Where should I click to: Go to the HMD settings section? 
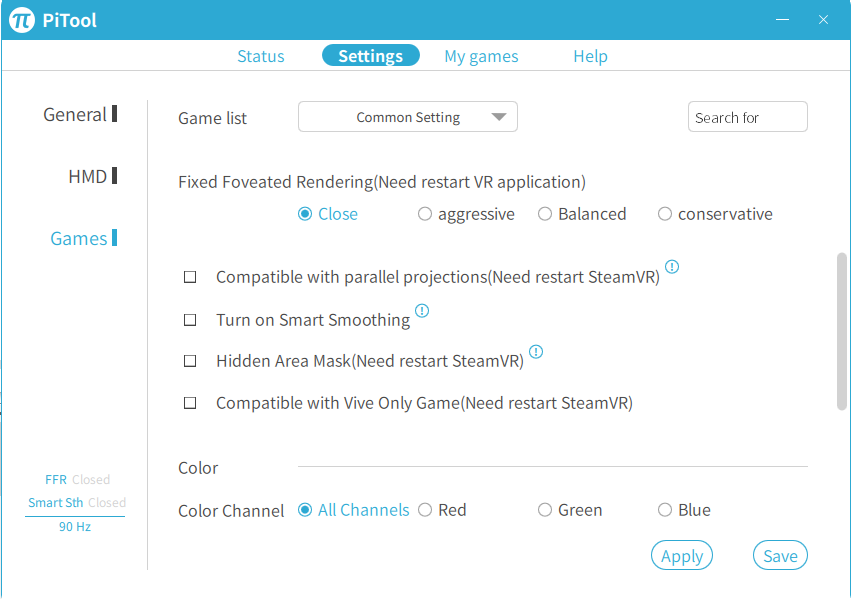point(88,177)
